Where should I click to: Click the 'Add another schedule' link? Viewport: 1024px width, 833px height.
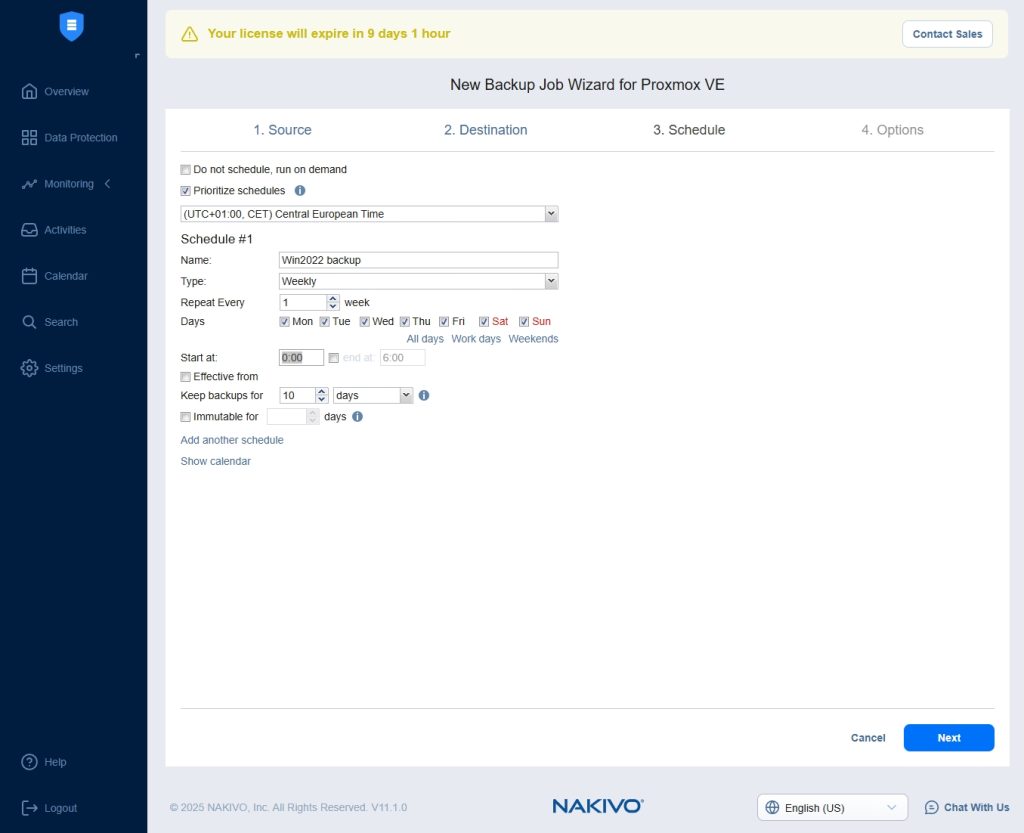[x=232, y=440]
